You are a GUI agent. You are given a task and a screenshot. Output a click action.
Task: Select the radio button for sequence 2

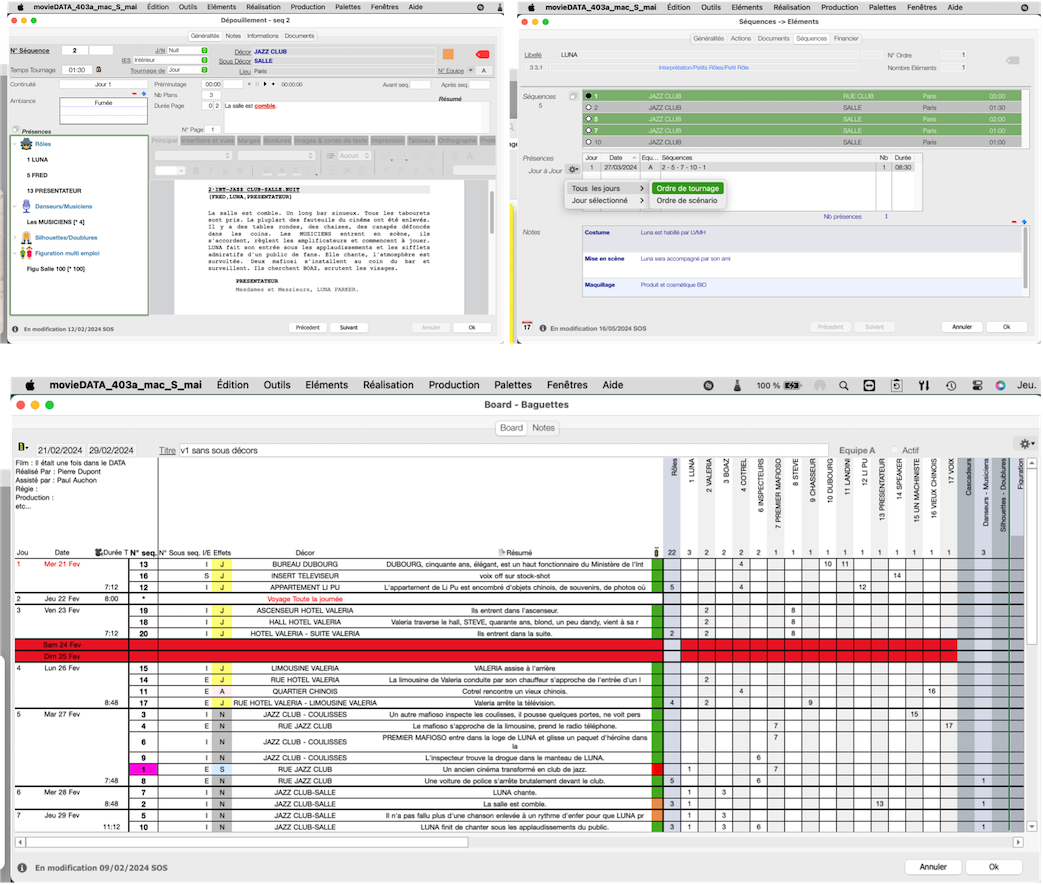588,107
